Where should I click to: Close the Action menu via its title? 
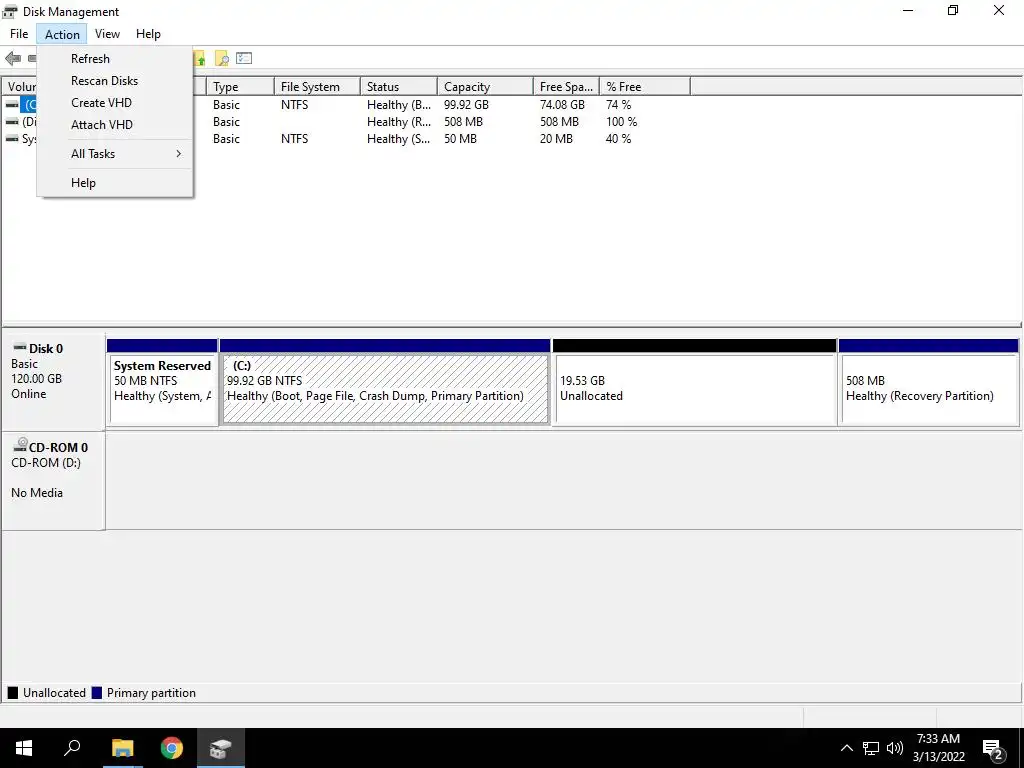click(x=62, y=34)
